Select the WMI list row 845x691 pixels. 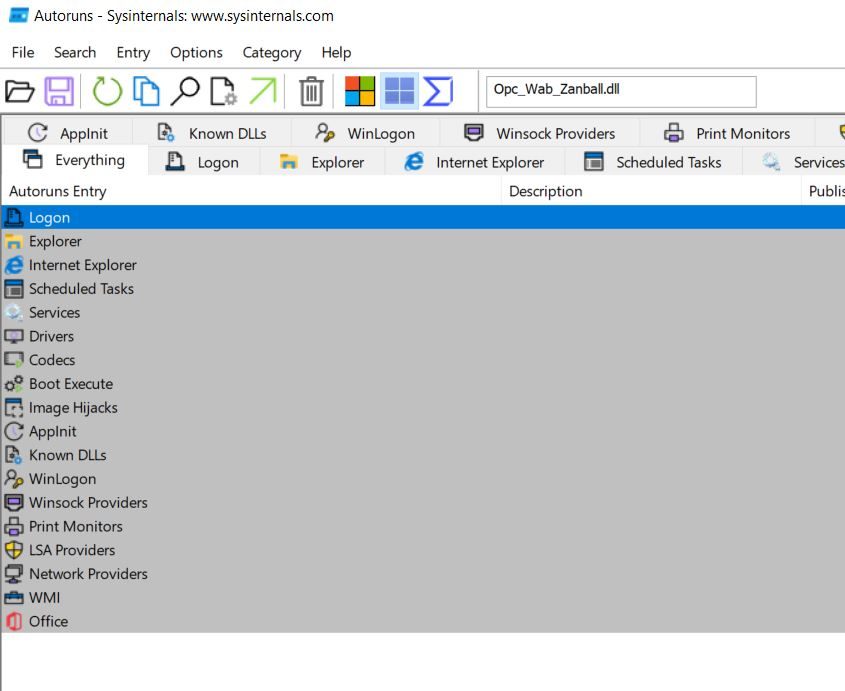(x=423, y=597)
